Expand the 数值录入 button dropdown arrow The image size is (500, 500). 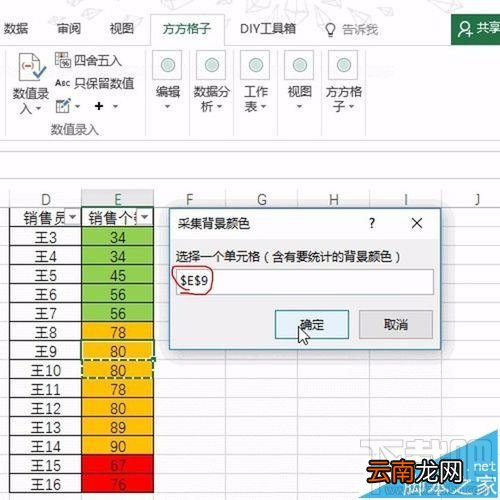(x=38, y=108)
